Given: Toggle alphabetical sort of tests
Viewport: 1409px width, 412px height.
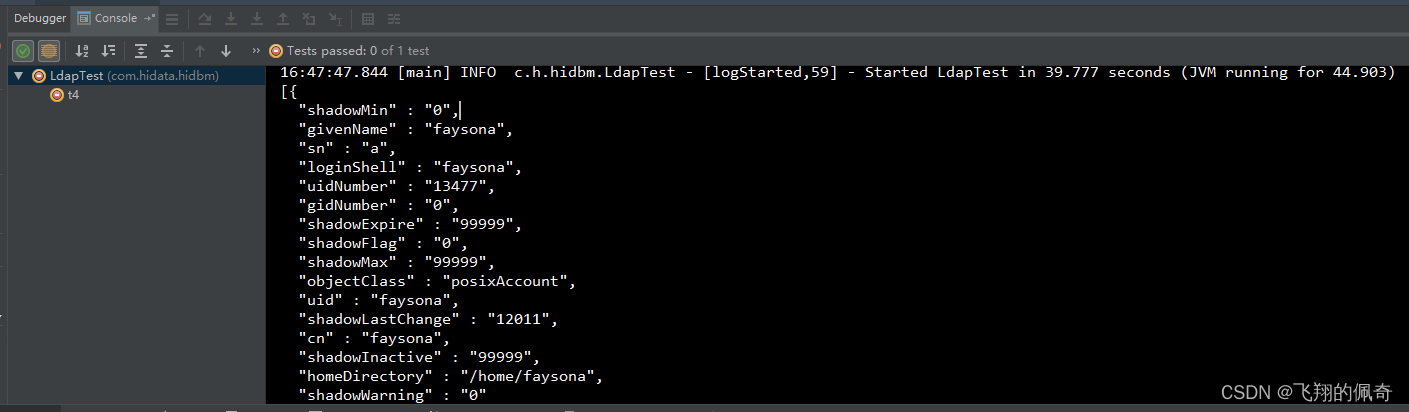Looking at the screenshot, I should [x=83, y=50].
